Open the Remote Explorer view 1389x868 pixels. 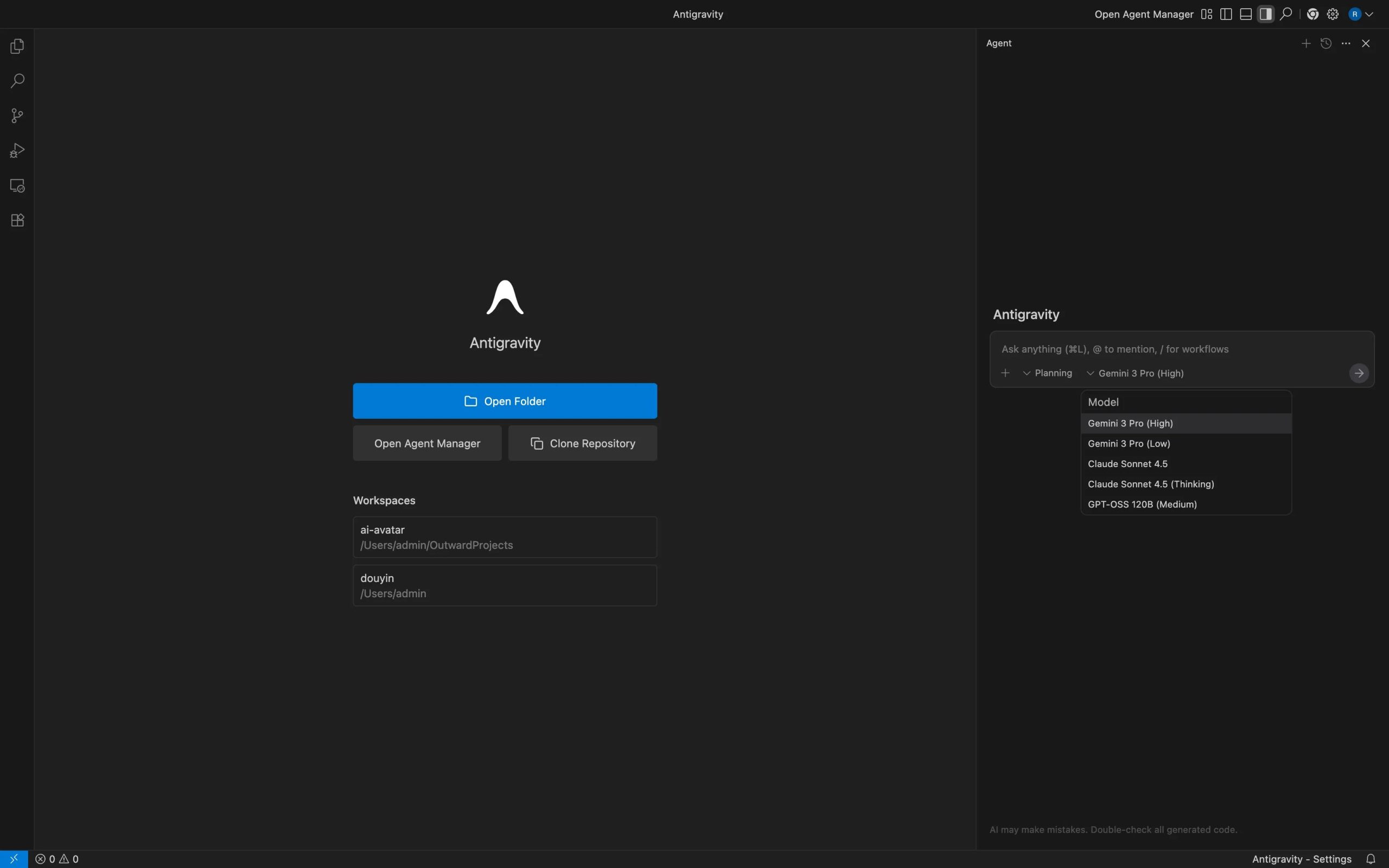click(x=17, y=186)
